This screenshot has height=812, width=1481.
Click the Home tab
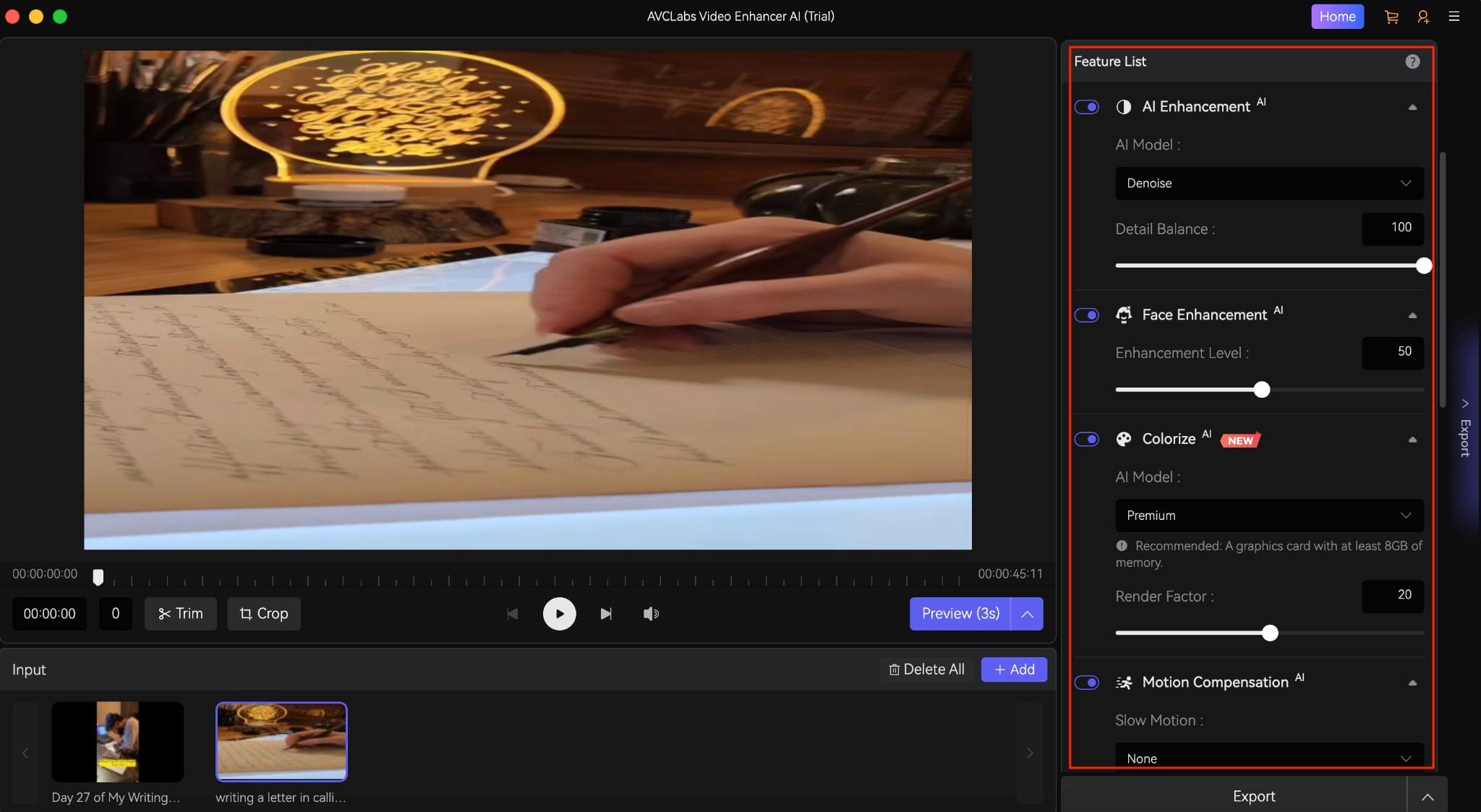[x=1337, y=16]
